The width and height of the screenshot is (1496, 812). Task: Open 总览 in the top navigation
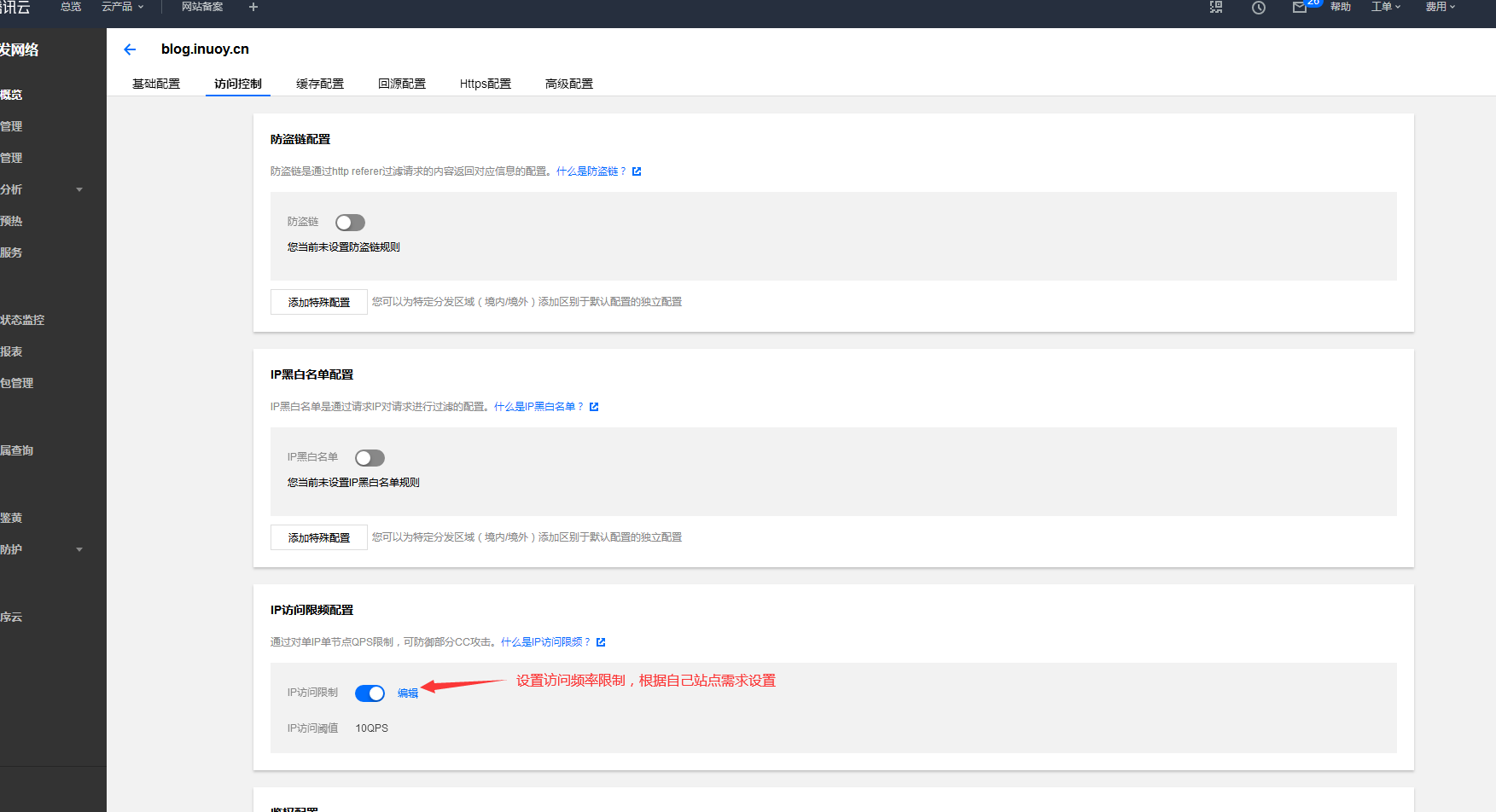71,7
